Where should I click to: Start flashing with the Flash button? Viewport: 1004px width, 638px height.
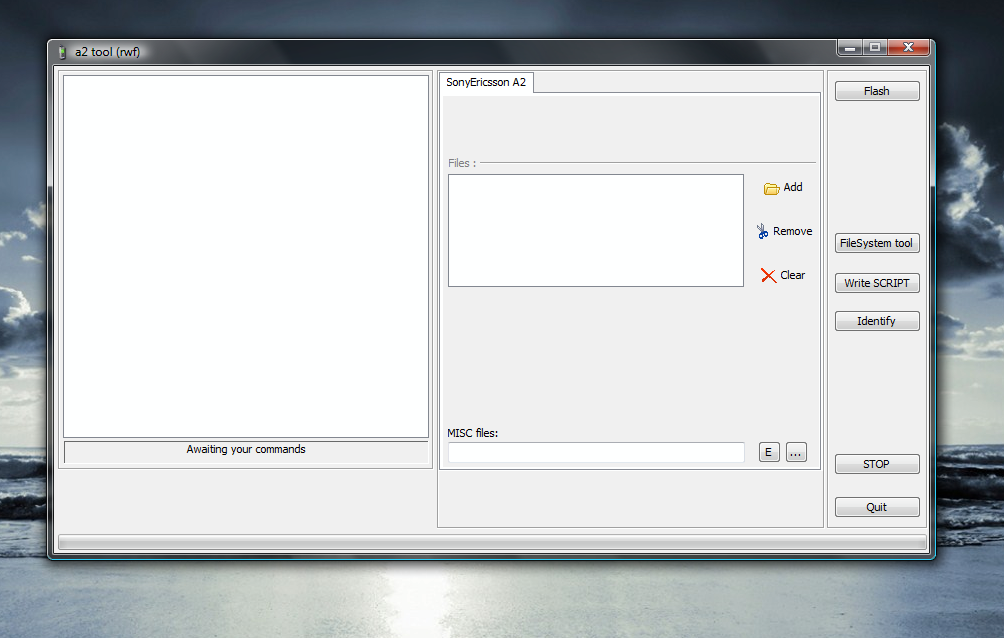point(877,91)
